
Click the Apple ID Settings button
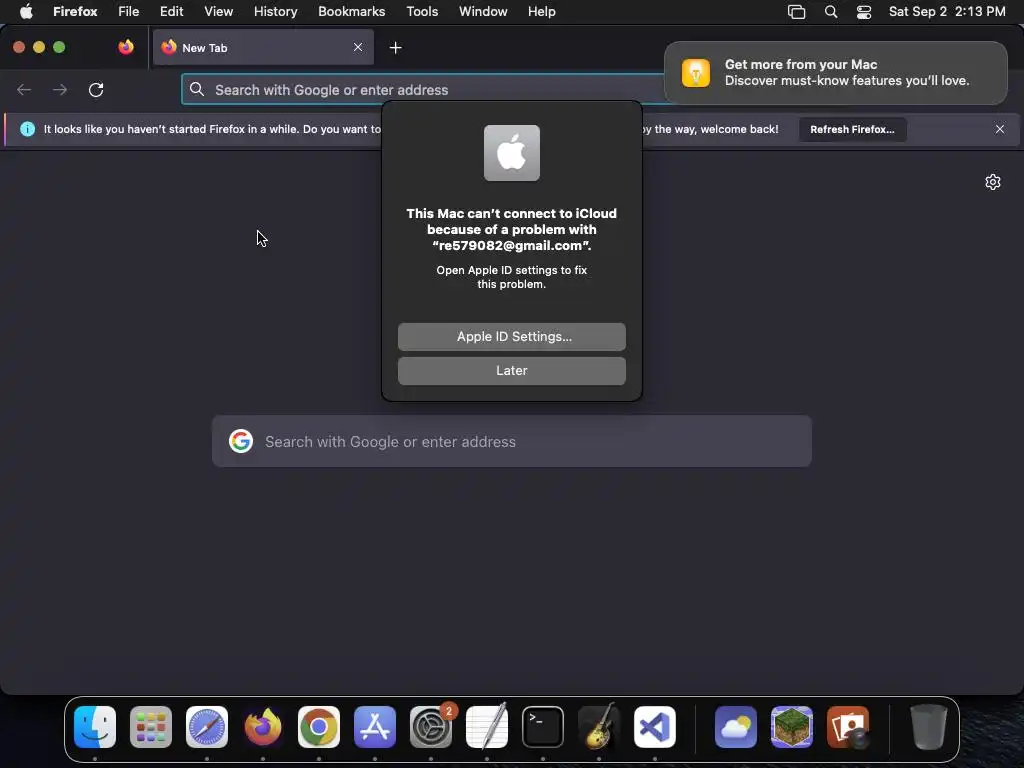pyautogui.click(x=511, y=336)
